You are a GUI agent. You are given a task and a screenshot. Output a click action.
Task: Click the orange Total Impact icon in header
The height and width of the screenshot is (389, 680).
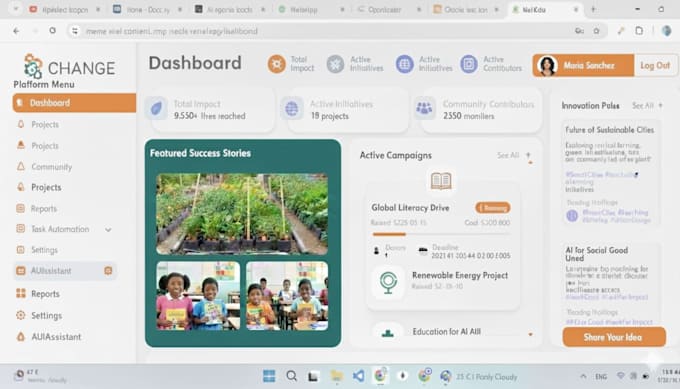[x=276, y=64]
